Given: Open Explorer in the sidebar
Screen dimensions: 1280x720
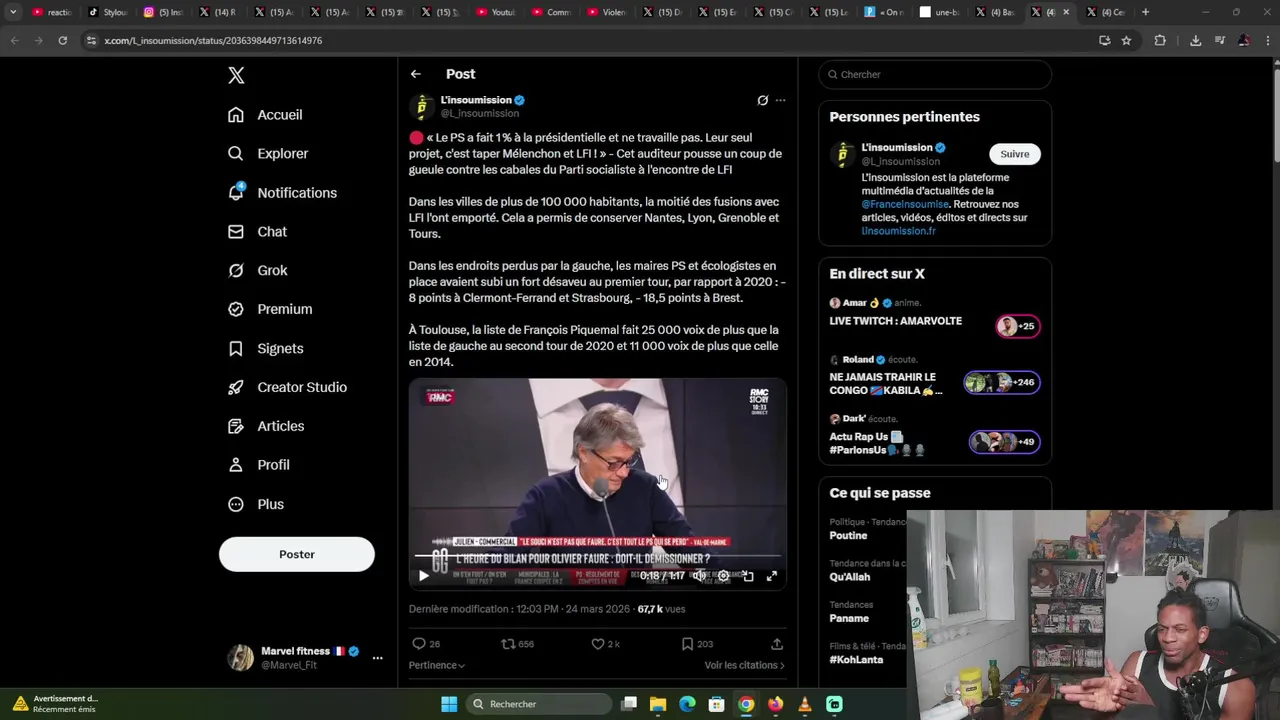Looking at the screenshot, I should (268, 154).
